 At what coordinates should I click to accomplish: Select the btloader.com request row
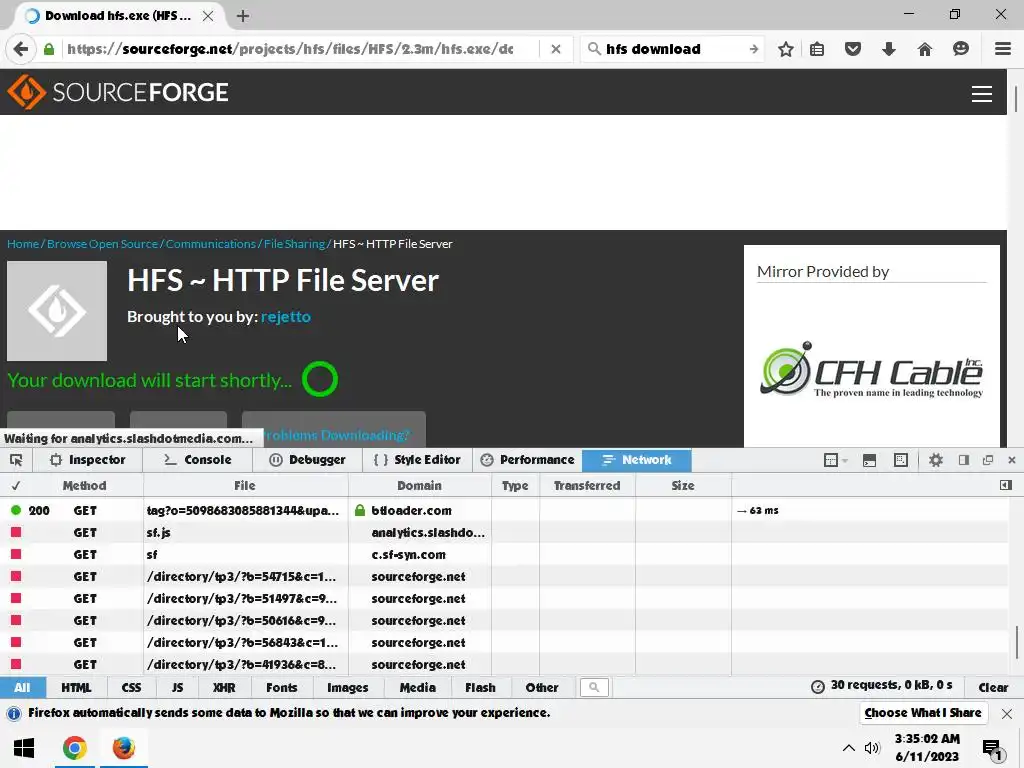click(504, 510)
